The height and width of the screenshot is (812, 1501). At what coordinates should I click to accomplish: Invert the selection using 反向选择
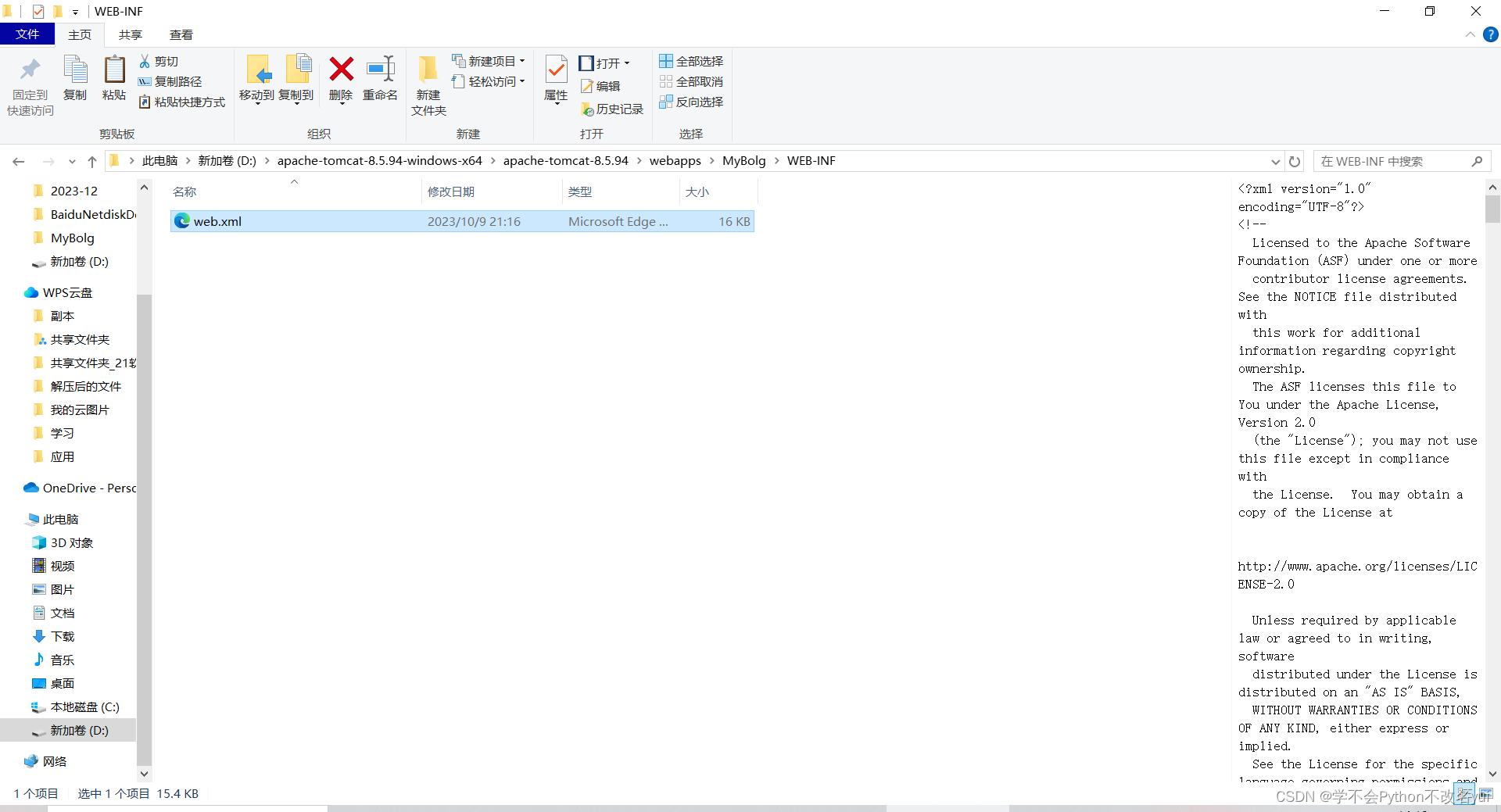pyautogui.click(x=691, y=102)
